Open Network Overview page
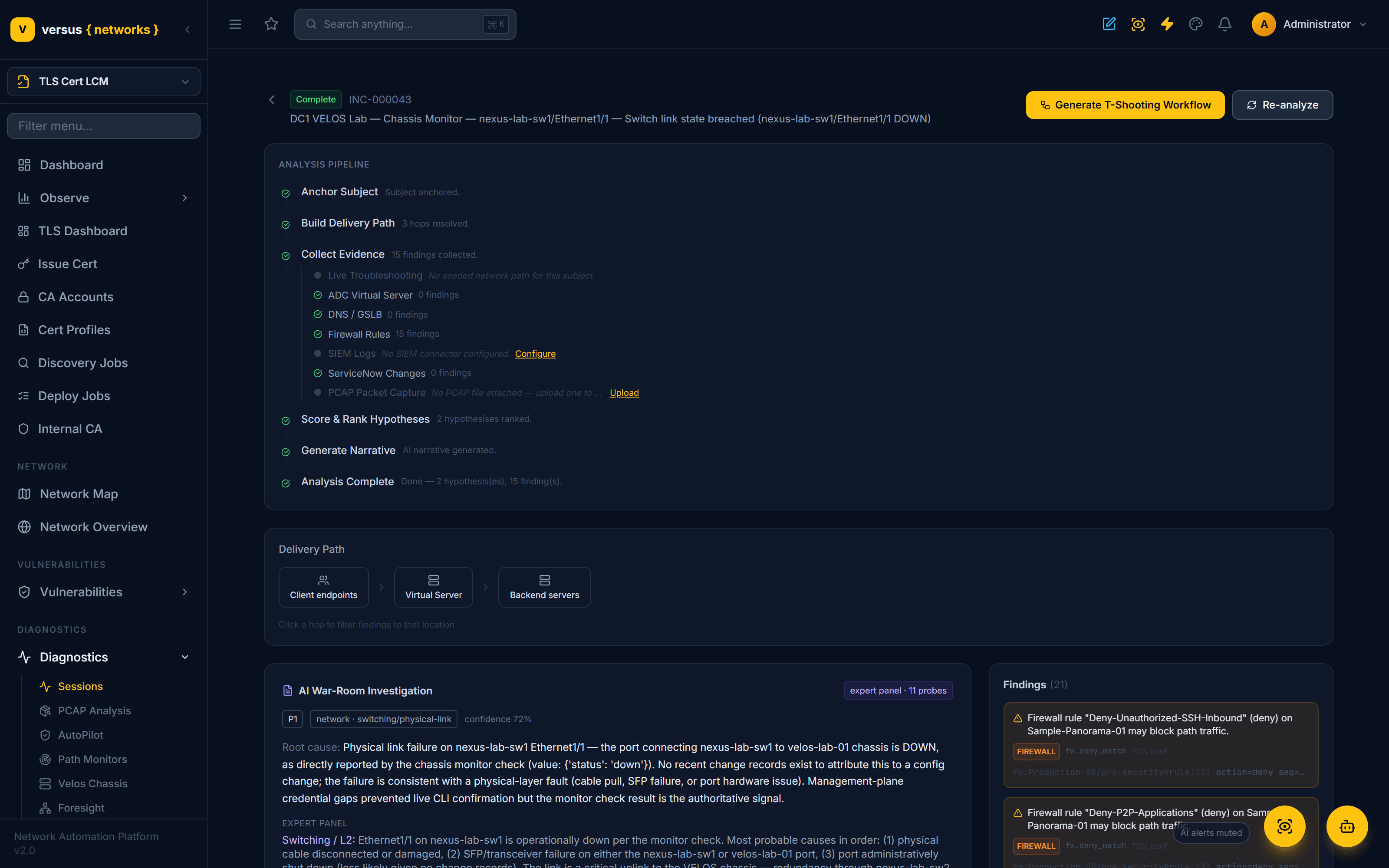Screen dimensions: 1389x868 tap(103, 527)
